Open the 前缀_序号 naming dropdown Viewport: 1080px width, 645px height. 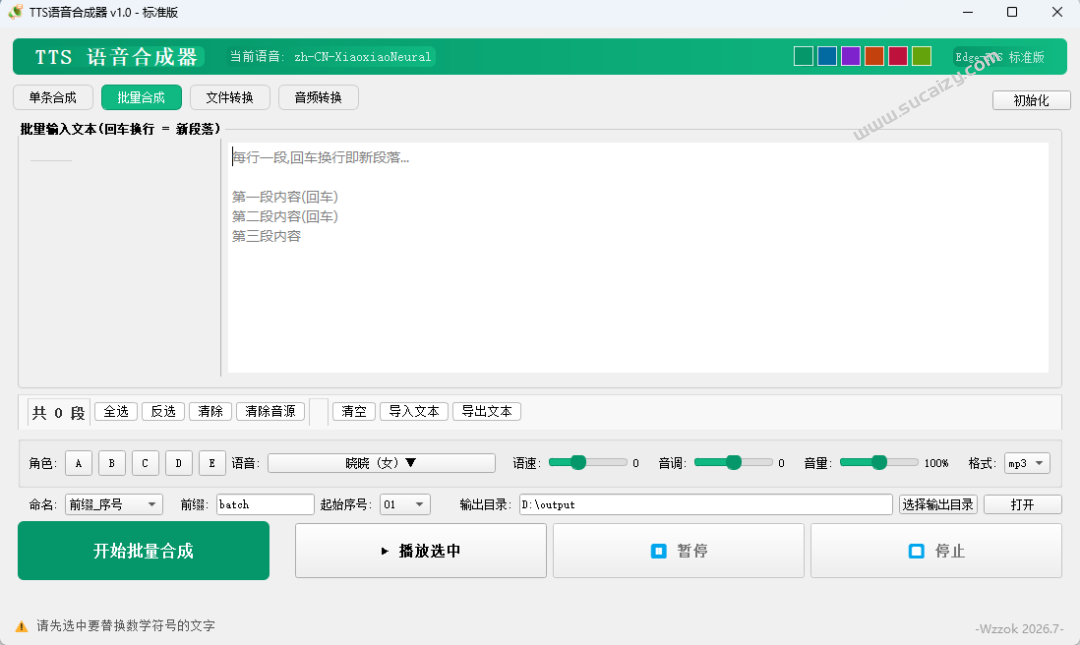[x=114, y=504]
